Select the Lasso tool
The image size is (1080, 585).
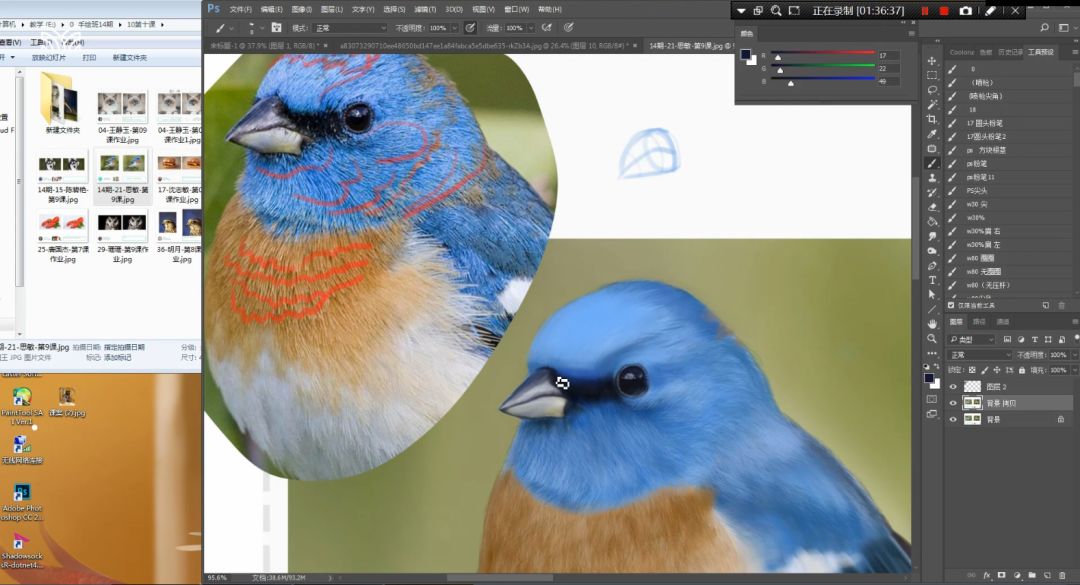click(932, 90)
